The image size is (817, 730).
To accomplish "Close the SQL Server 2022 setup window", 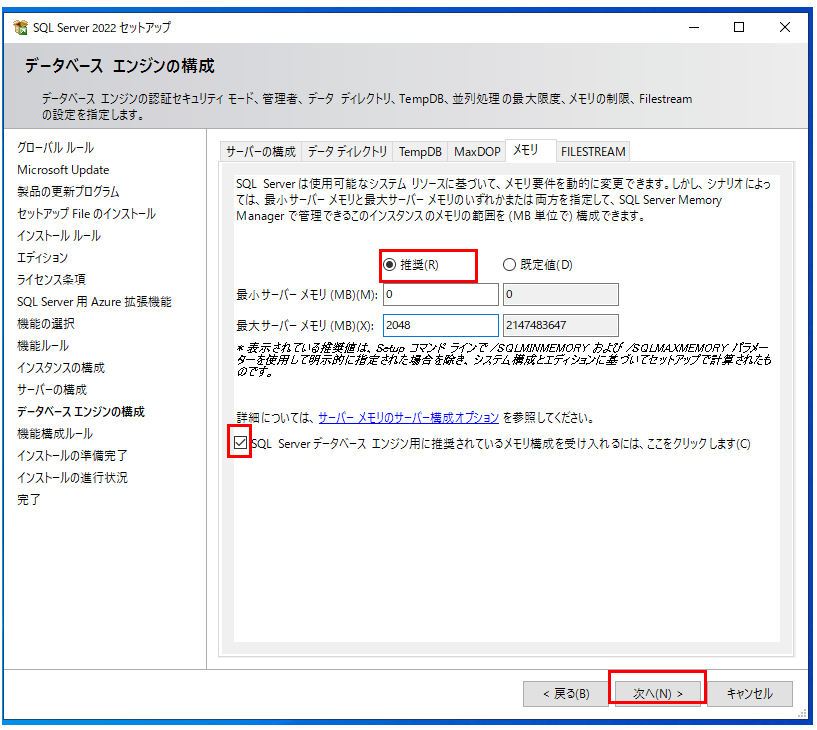I will click(x=785, y=27).
